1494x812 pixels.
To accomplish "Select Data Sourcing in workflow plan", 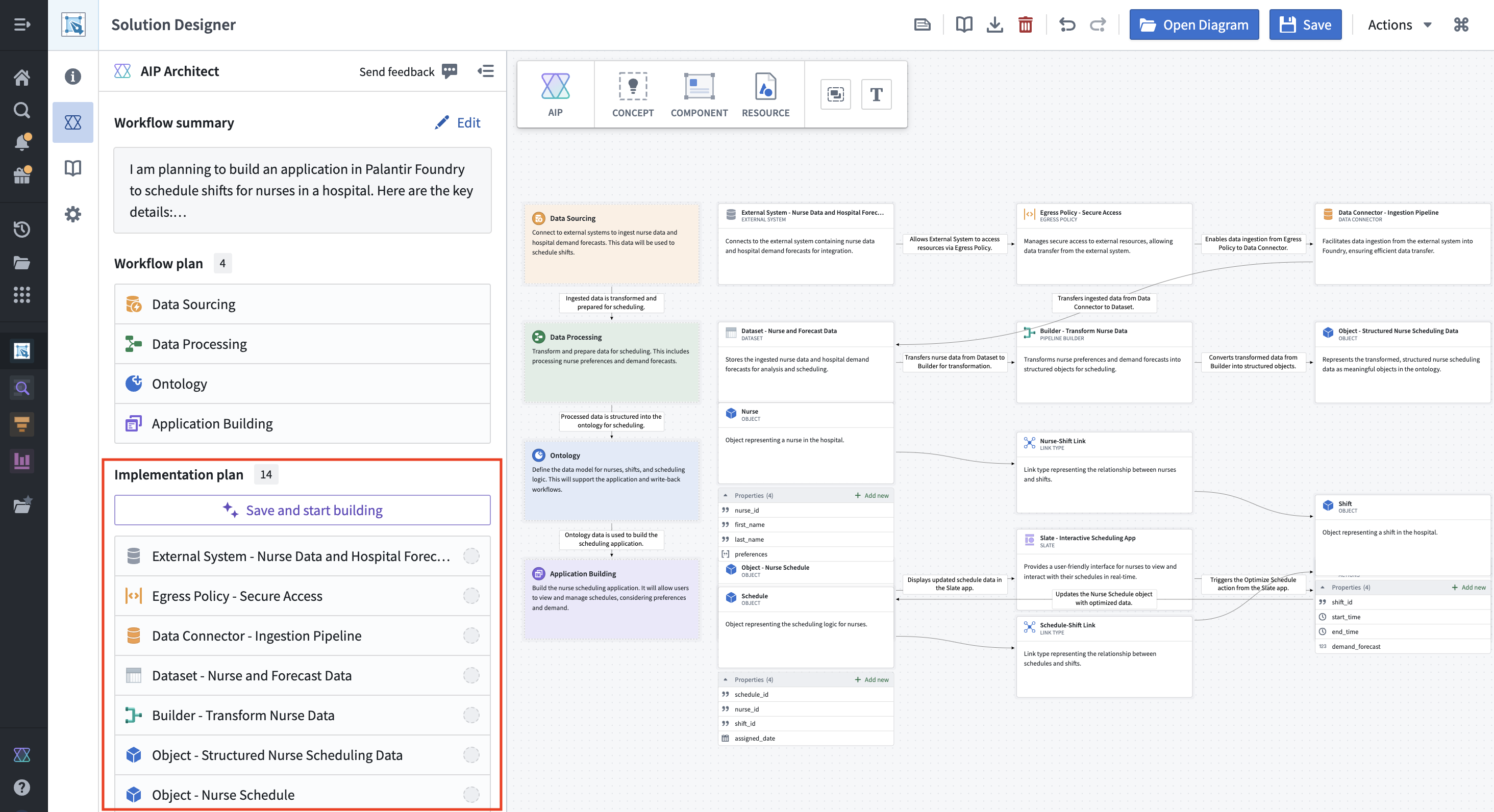I will [x=302, y=304].
